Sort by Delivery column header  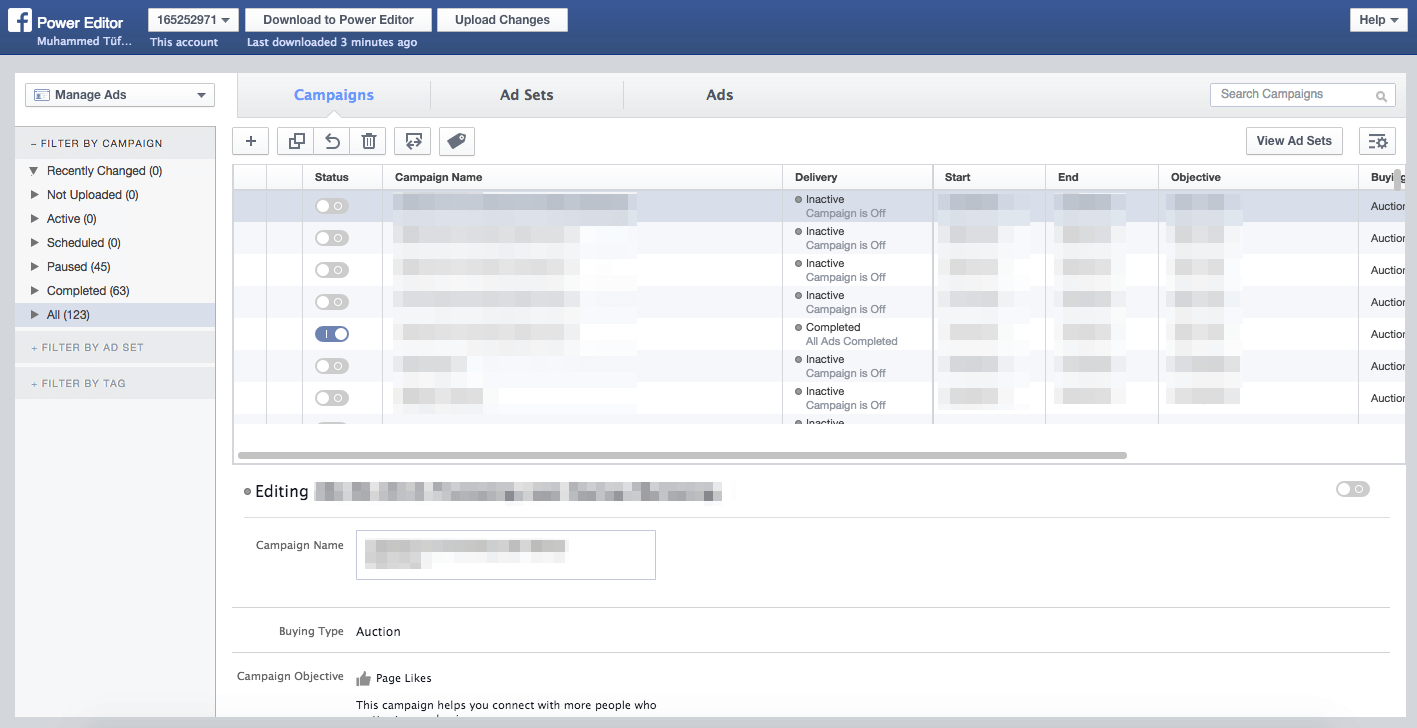pyautogui.click(x=858, y=177)
